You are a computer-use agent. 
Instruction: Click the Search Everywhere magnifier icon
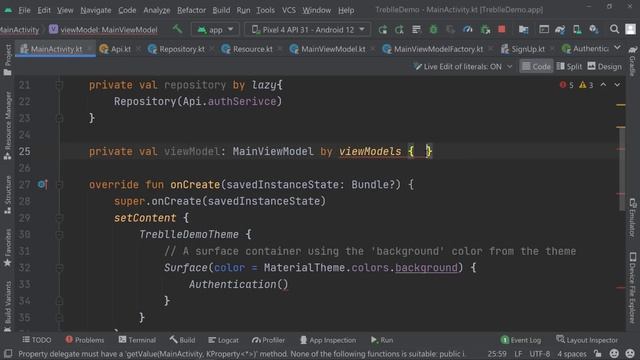(x=614, y=29)
